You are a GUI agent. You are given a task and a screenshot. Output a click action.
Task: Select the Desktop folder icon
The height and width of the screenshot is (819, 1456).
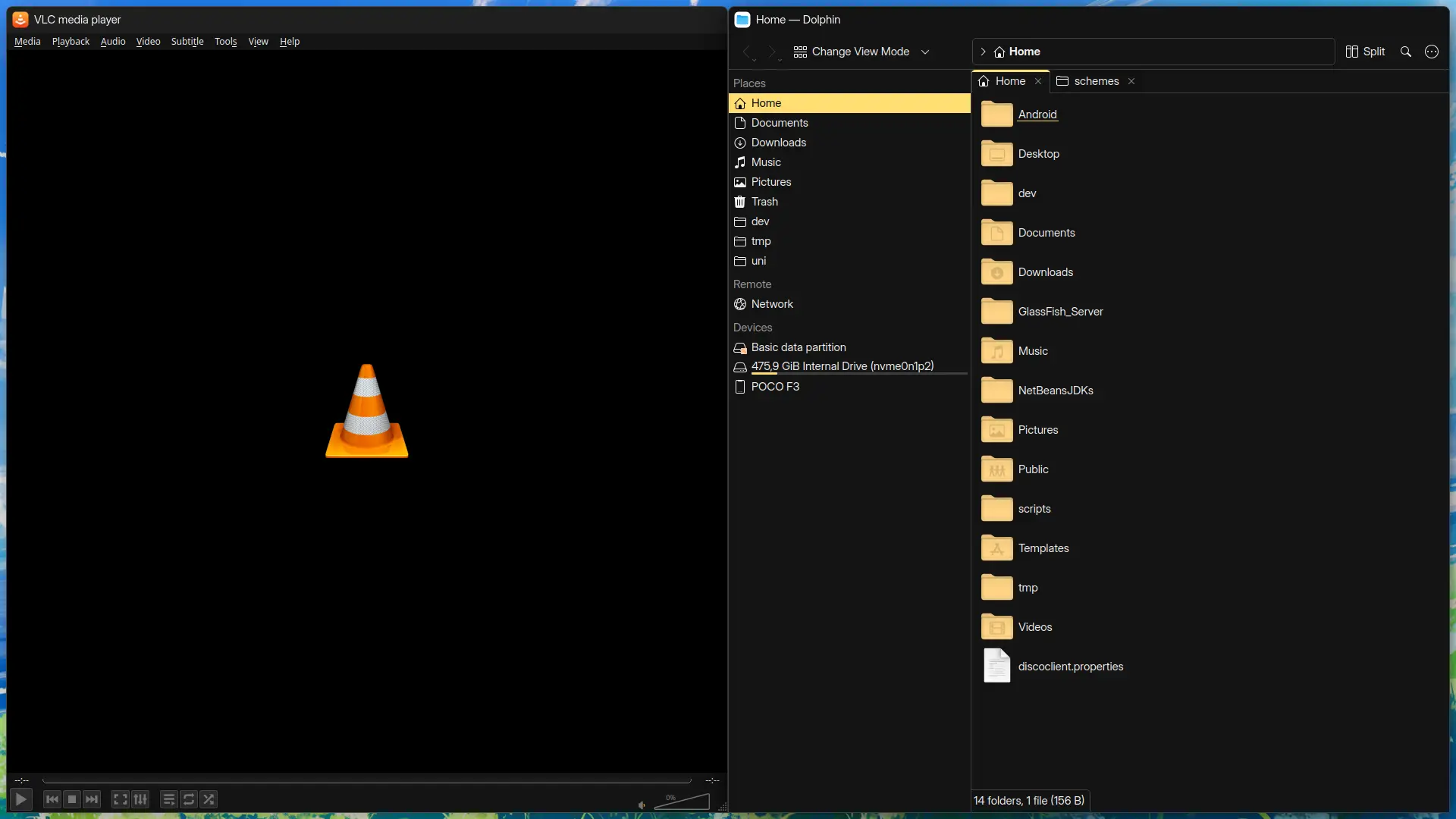pyautogui.click(x=996, y=154)
